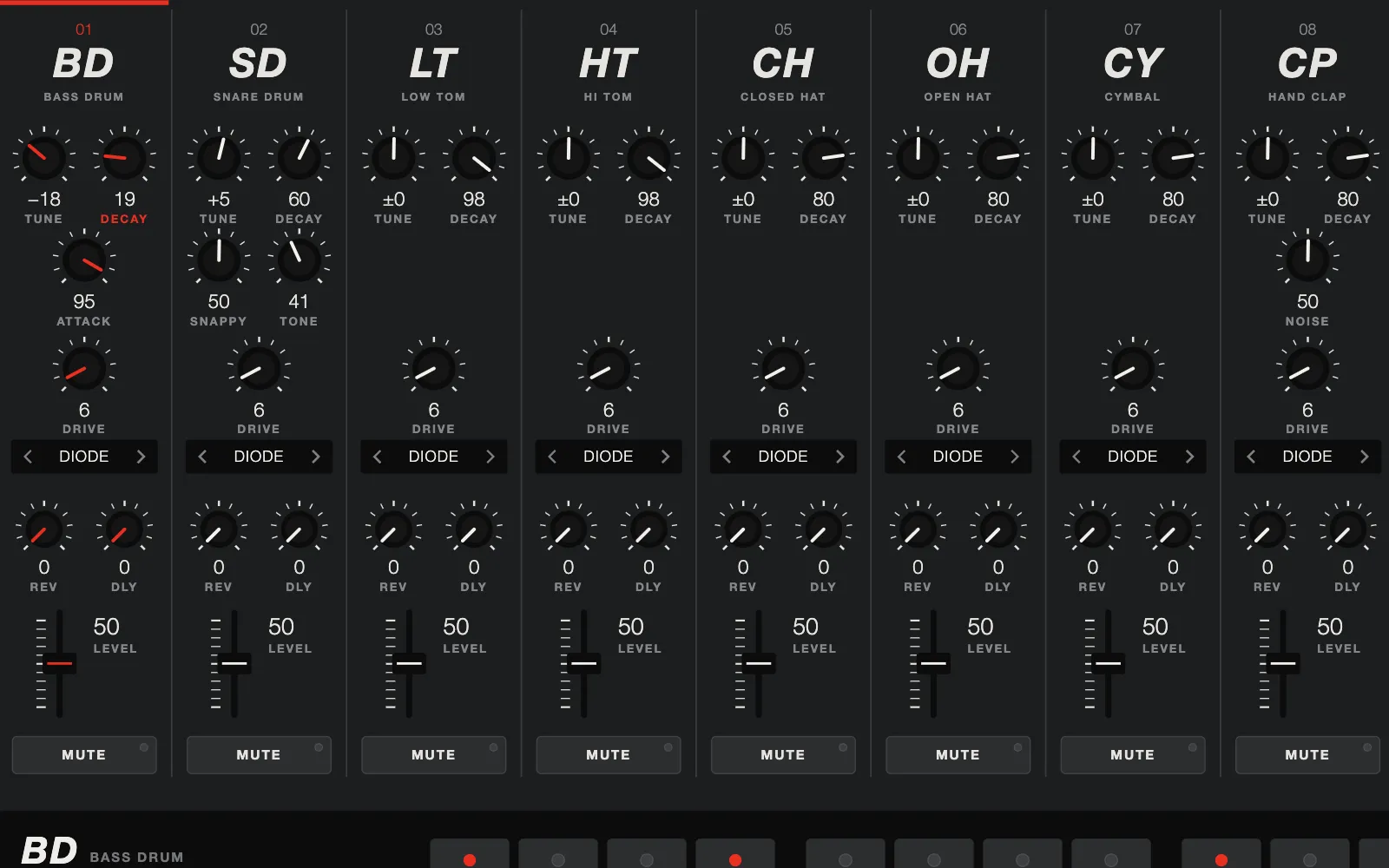Click the OH Rev send knob
This screenshot has height=868, width=1389.
[918, 529]
